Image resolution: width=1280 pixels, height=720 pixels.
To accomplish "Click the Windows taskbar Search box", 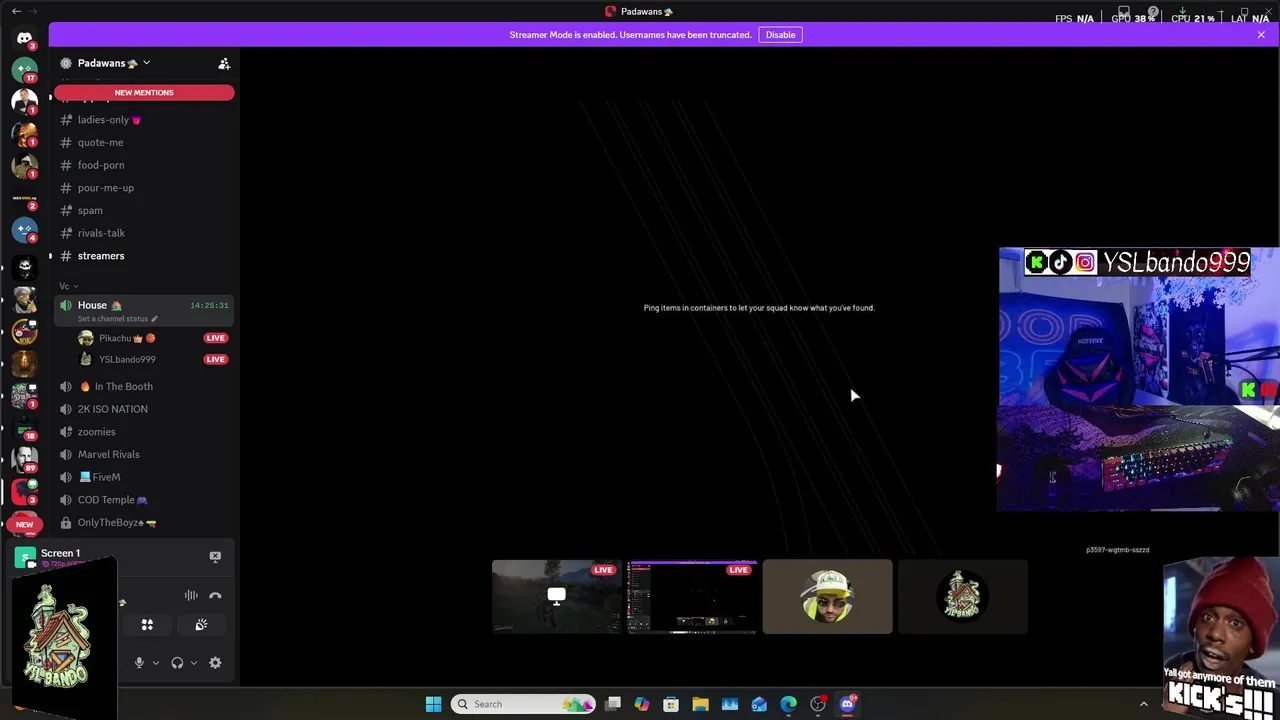I will pyautogui.click(x=523, y=704).
